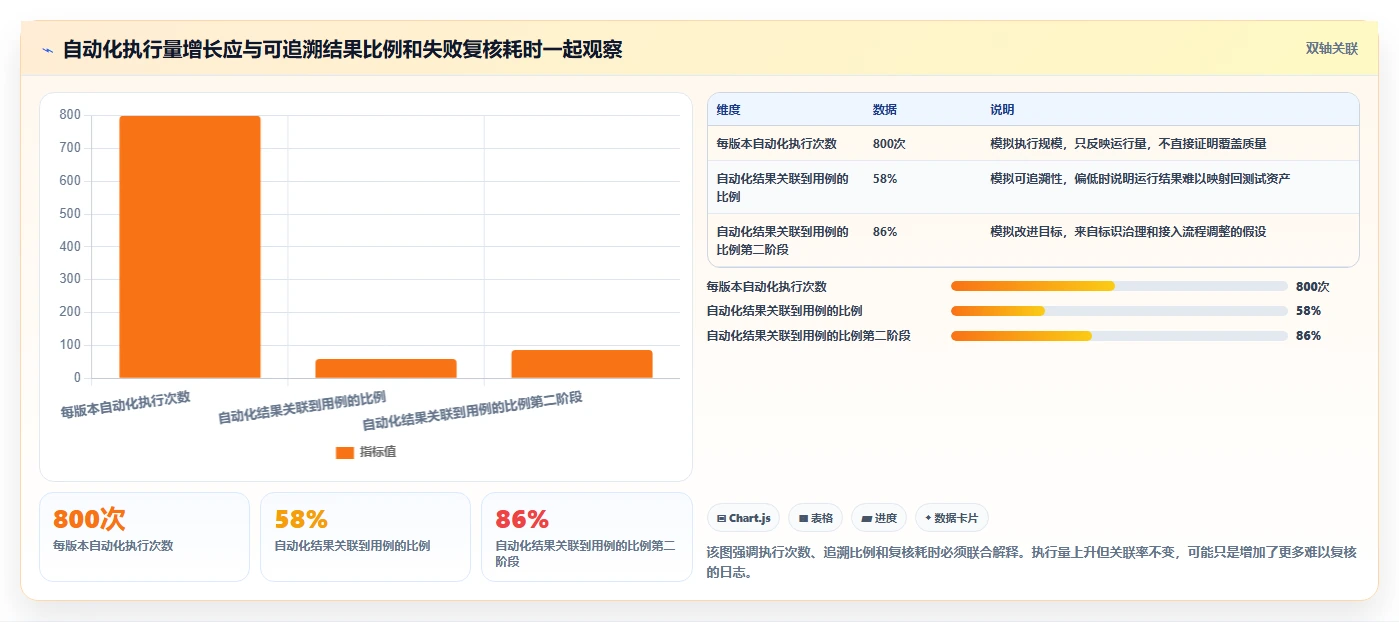Click the 说明 column header
1399x622 pixels.
(1002, 110)
